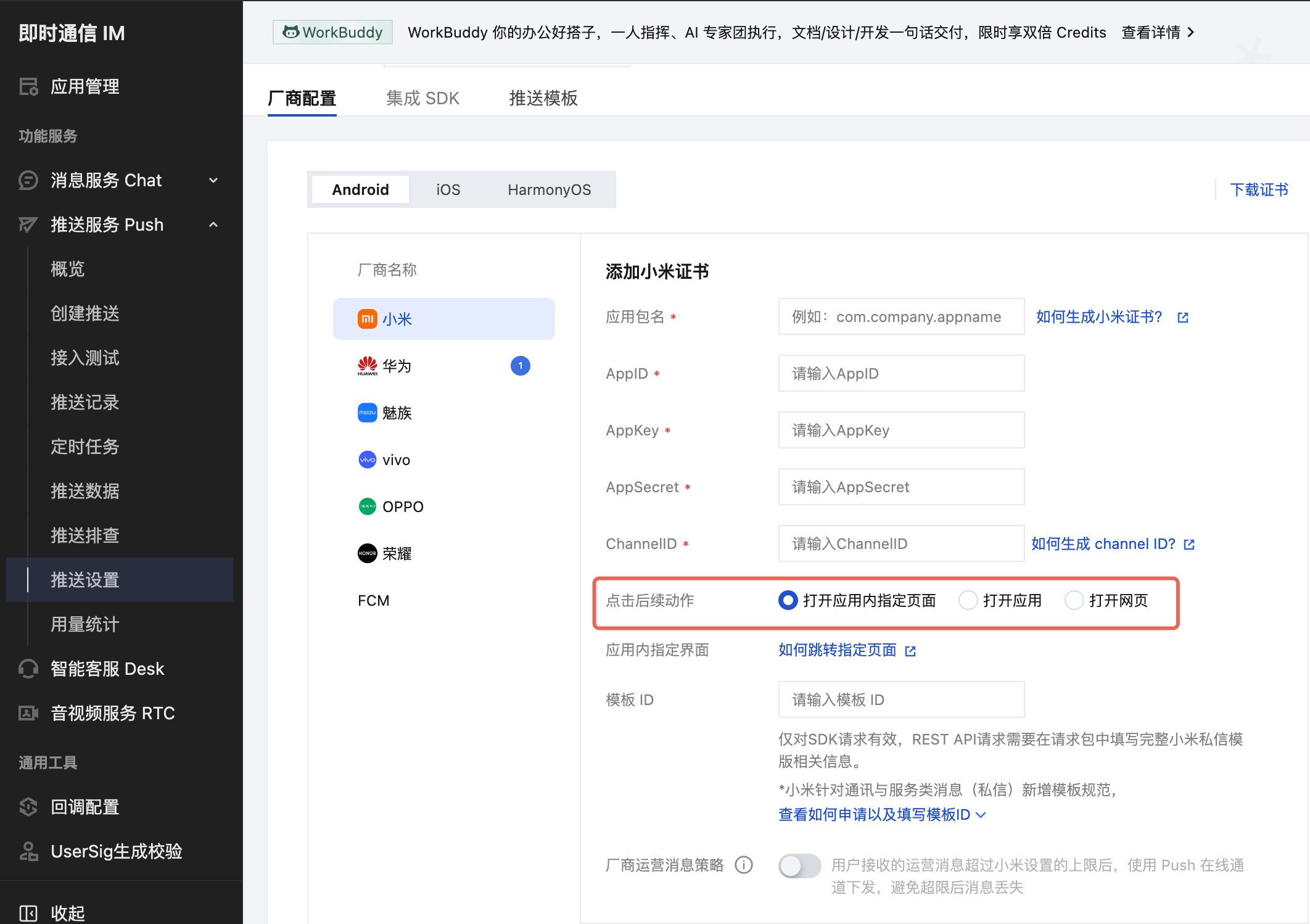This screenshot has height=924, width=1310.
Task: Click the blue badge next to 华为
Action: (x=521, y=366)
